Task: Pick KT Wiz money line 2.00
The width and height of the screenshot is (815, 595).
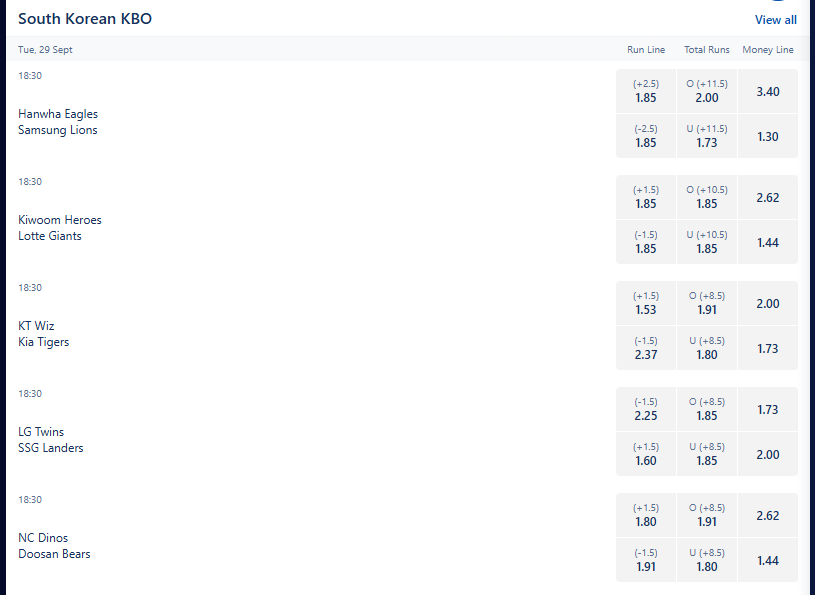Action: (x=768, y=303)
